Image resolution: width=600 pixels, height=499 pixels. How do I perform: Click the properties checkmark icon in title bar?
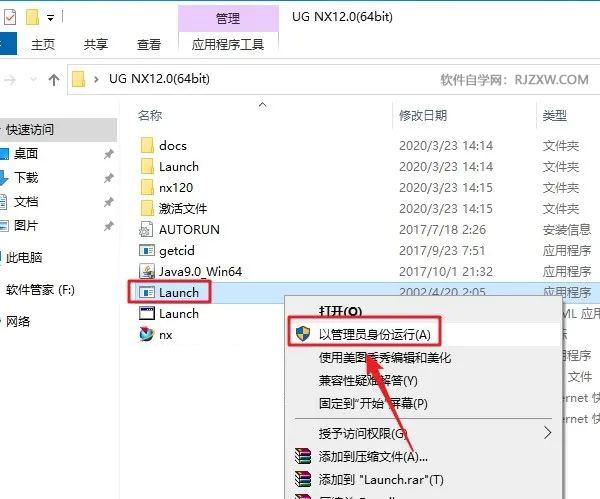[10, 17]
